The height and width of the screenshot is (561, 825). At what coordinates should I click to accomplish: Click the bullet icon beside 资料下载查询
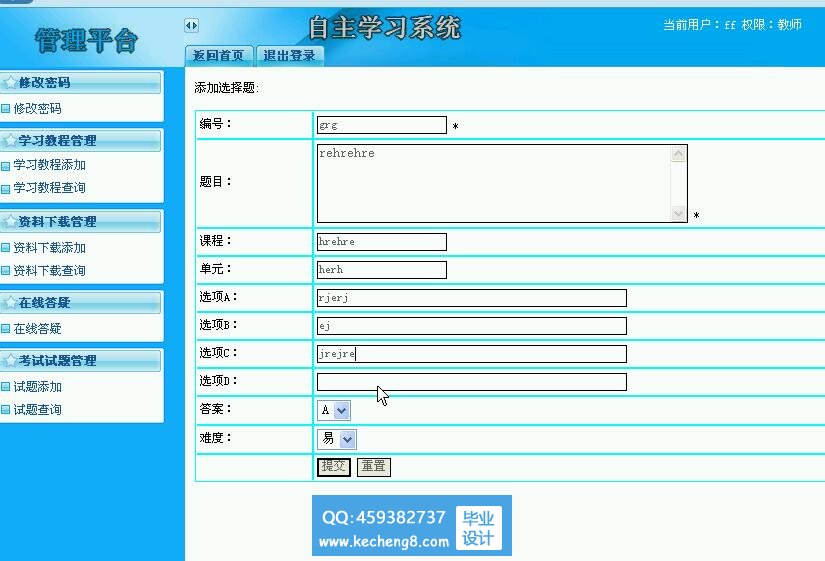[x=6, y=271]
